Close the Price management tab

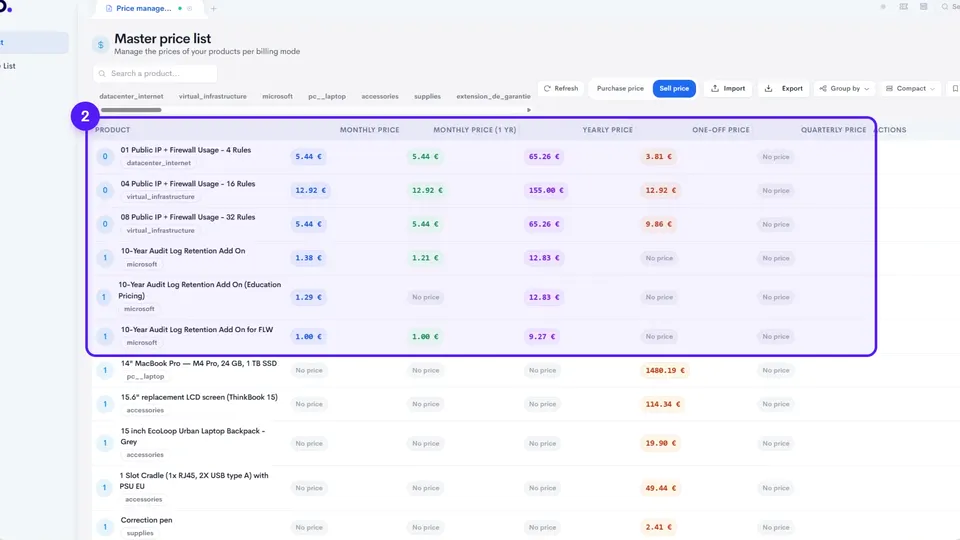[x=190, y=9]
